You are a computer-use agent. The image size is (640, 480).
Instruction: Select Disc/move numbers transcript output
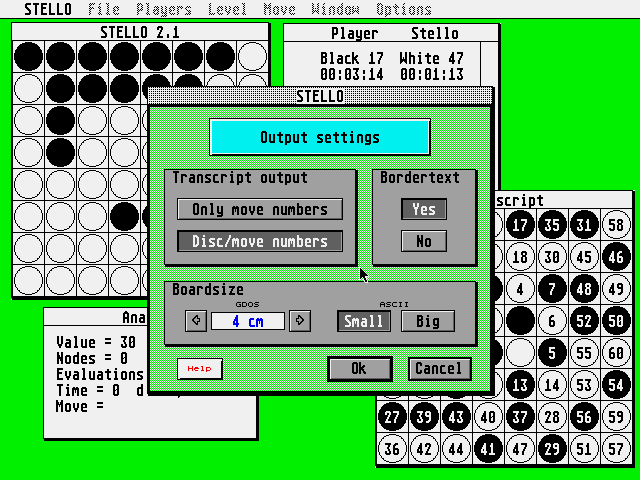coord(260,241)
